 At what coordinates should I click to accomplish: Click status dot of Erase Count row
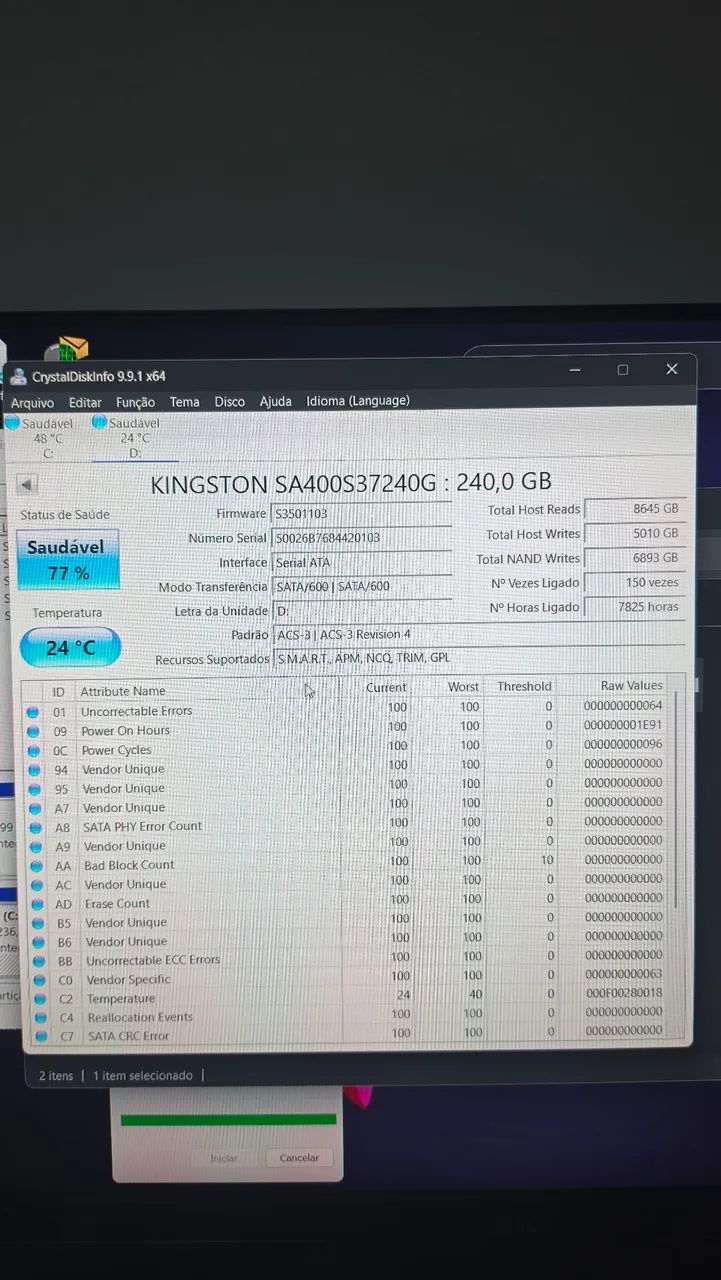(x=37, y=904)
